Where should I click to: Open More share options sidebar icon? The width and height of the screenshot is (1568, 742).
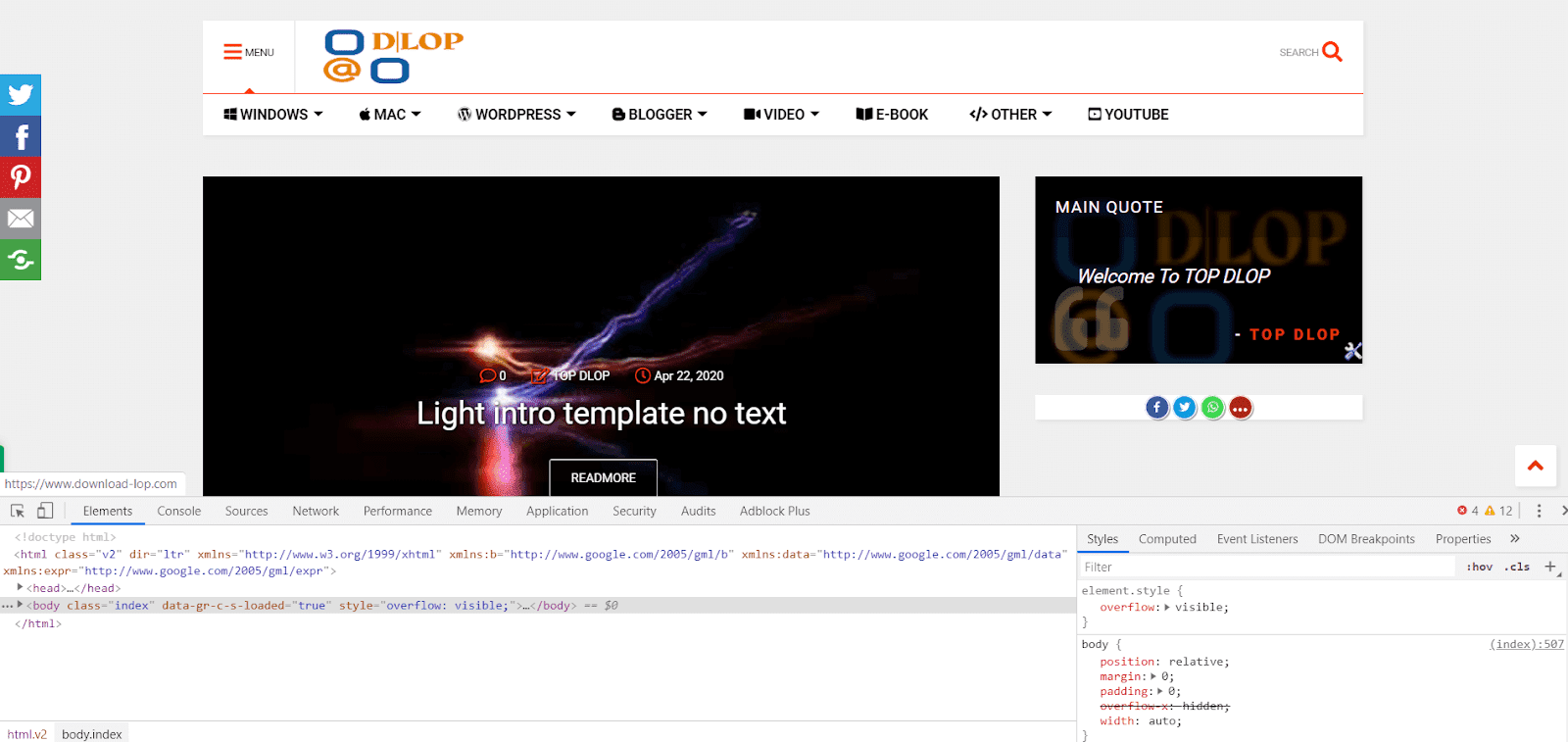coord(21,260)
